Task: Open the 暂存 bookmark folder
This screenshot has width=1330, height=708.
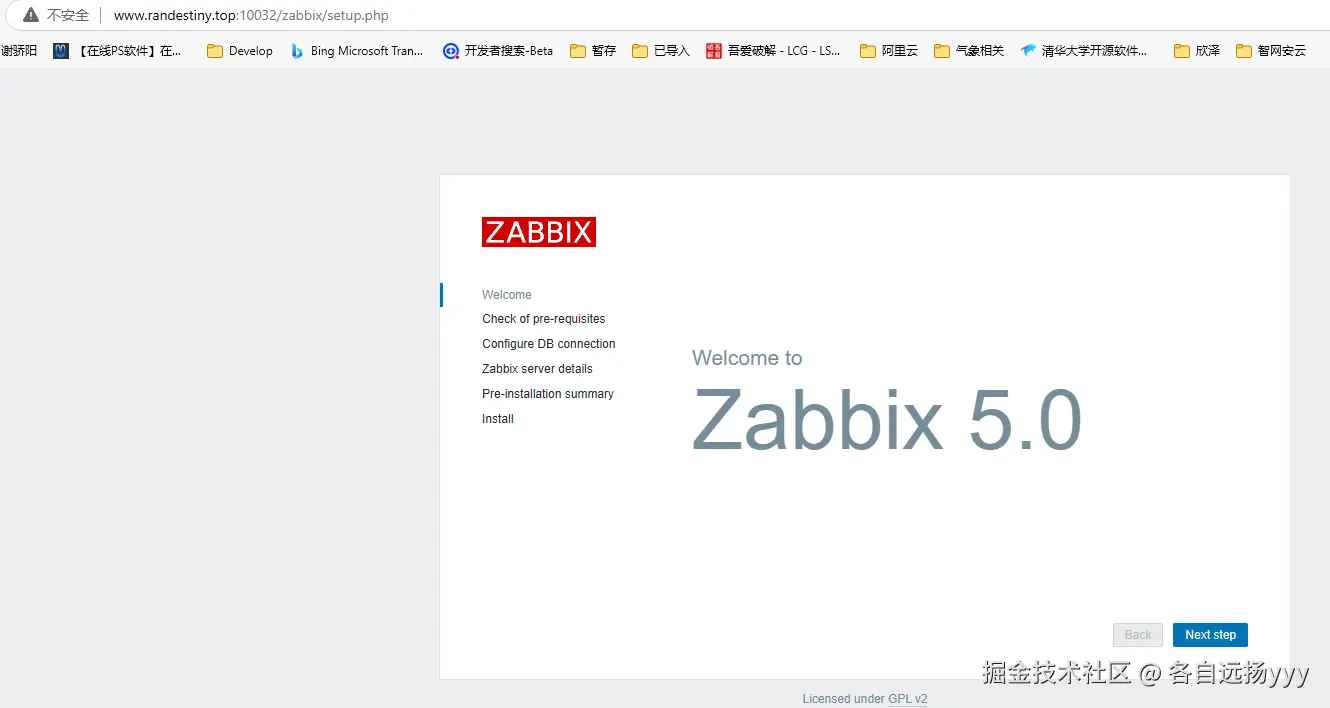Action: 593,51
